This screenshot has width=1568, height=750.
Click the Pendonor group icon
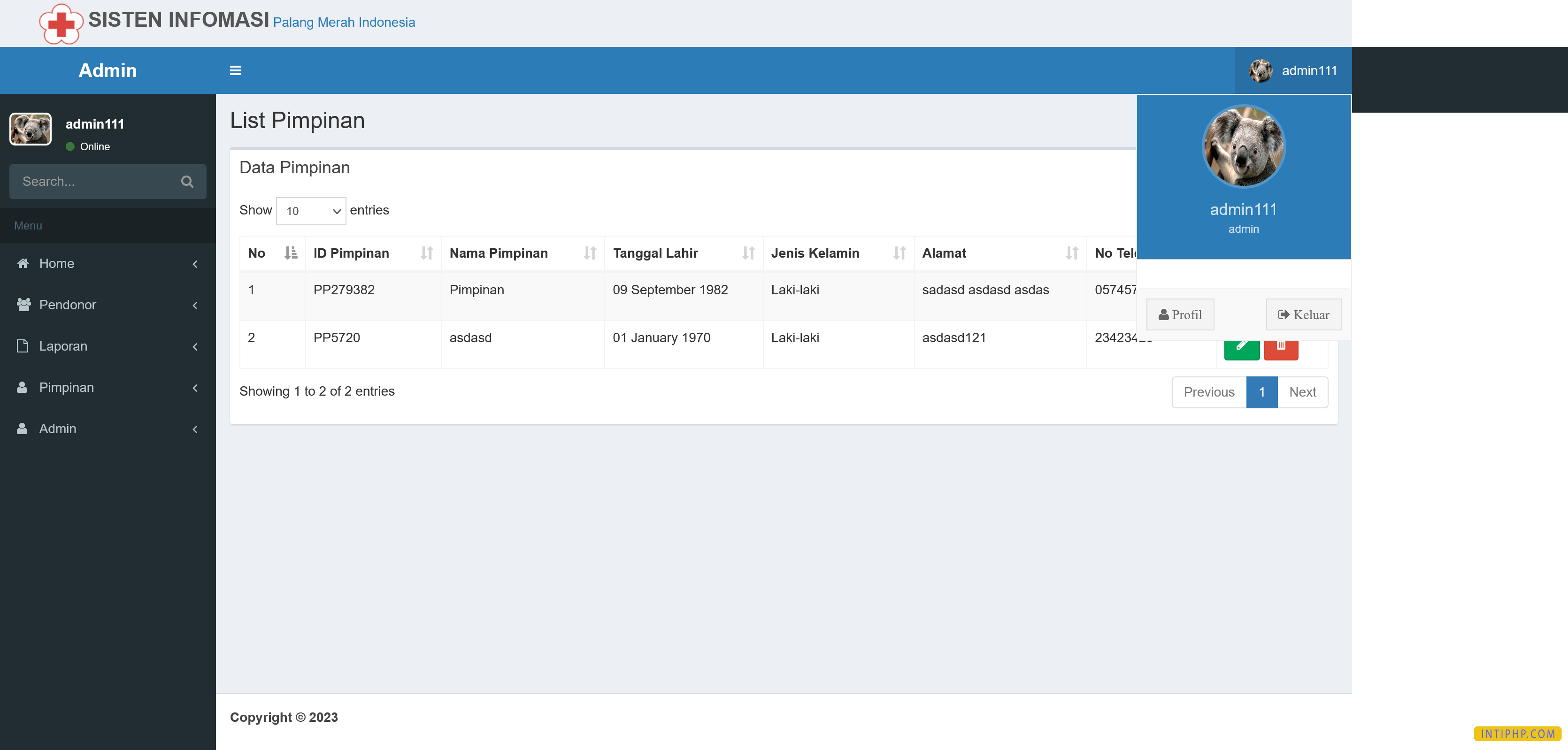[x=23, y=305]
